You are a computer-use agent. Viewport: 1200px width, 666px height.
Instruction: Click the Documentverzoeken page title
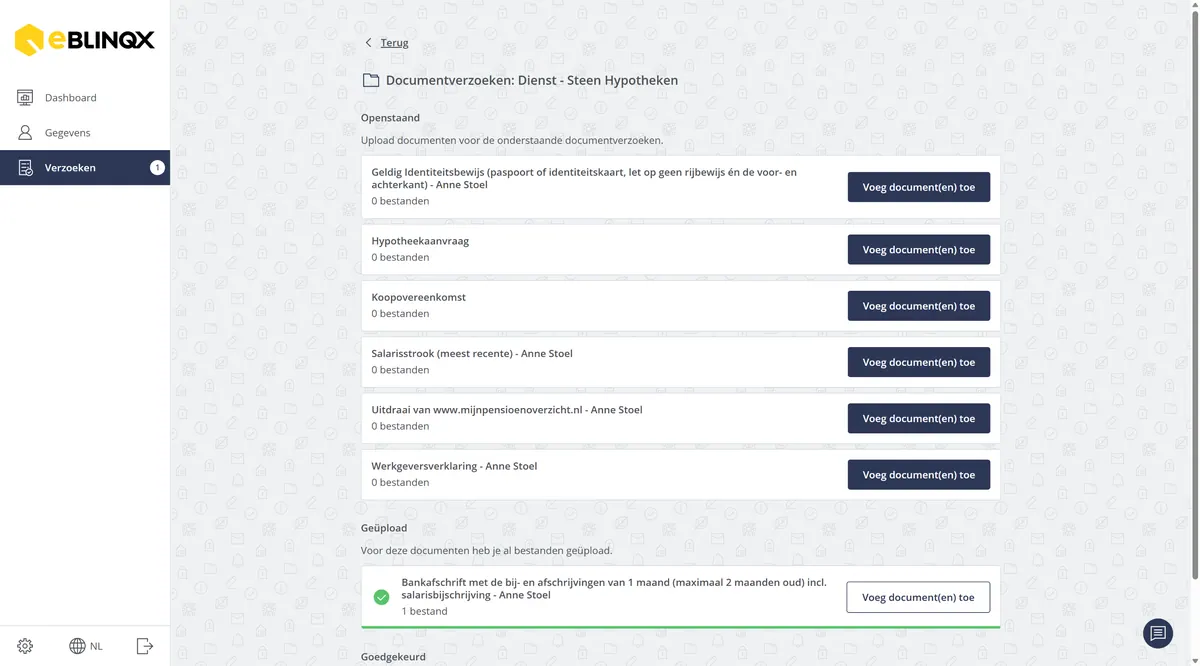coord(532,80)
